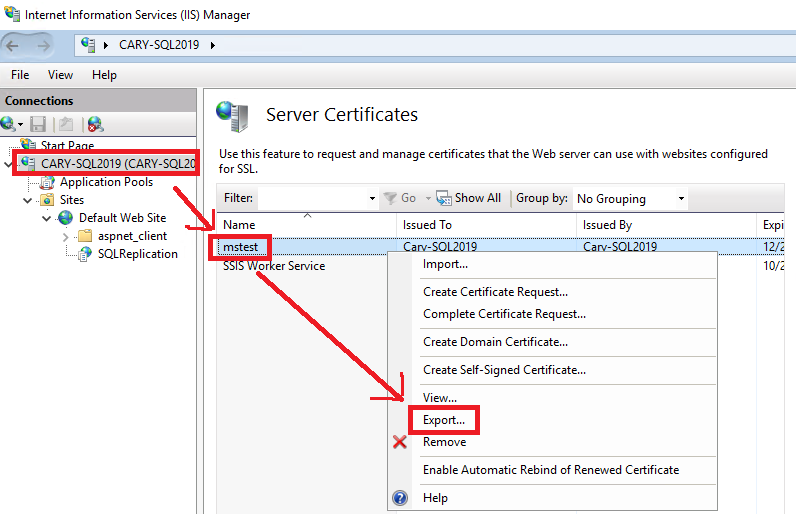Choose Remove from the context menu
The height and width of the screenshot is (514, 796).
pyautogui.click(x=444, y=442)
